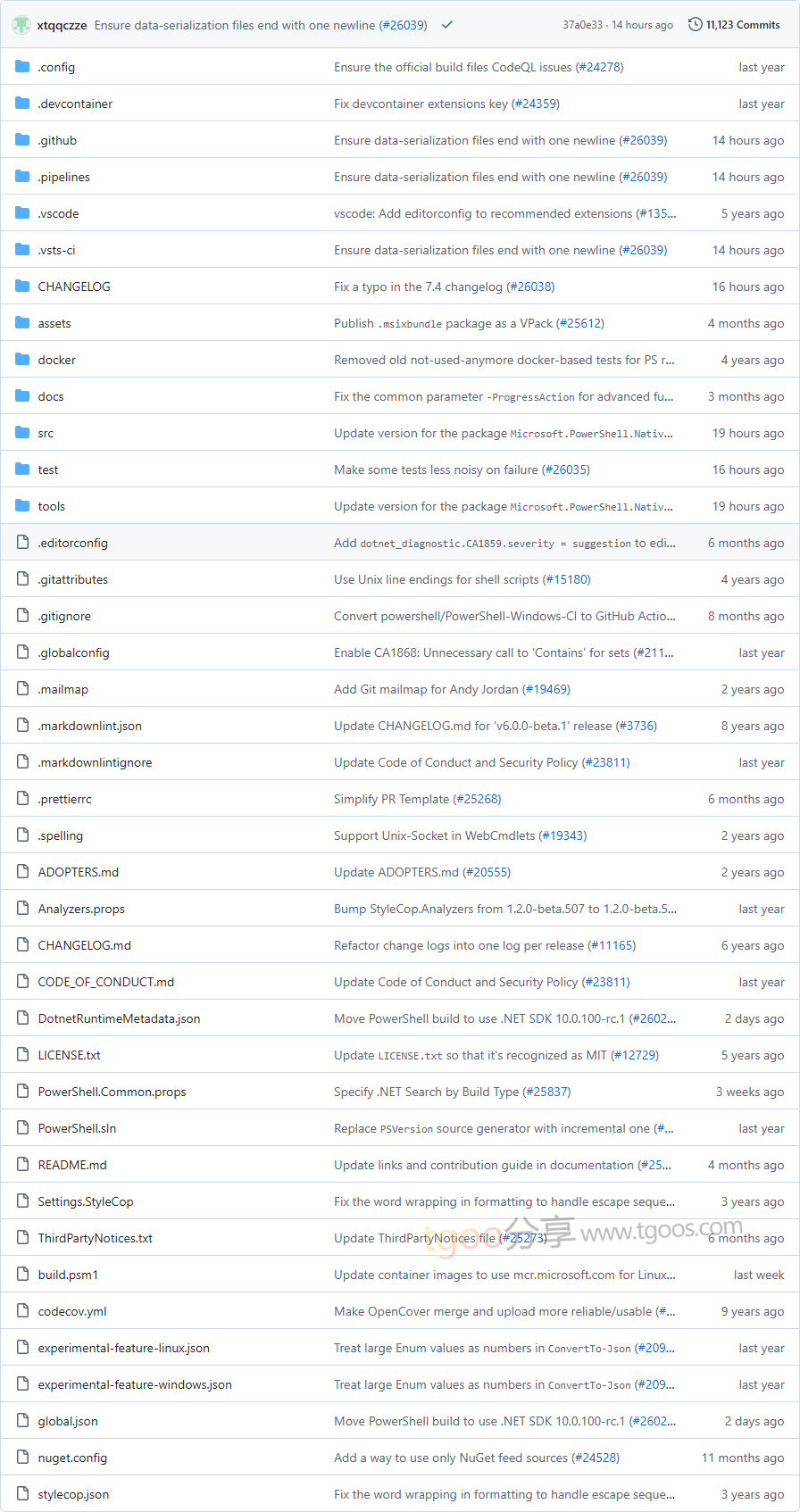Open pull request #25268 link
This screenshot has height=1512, width=800.
tap(477, 799)
